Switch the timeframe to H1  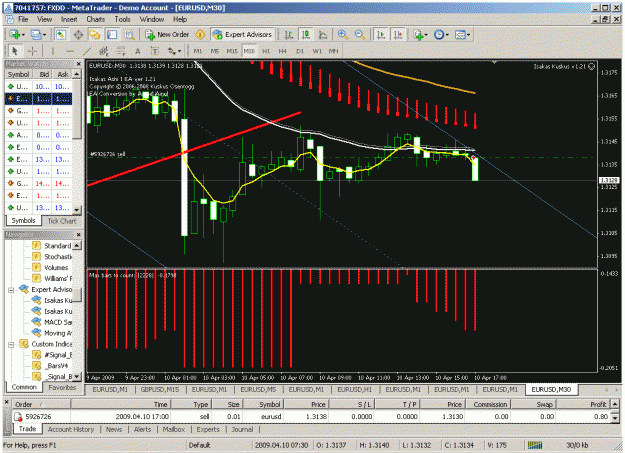[x=266, y=51]
